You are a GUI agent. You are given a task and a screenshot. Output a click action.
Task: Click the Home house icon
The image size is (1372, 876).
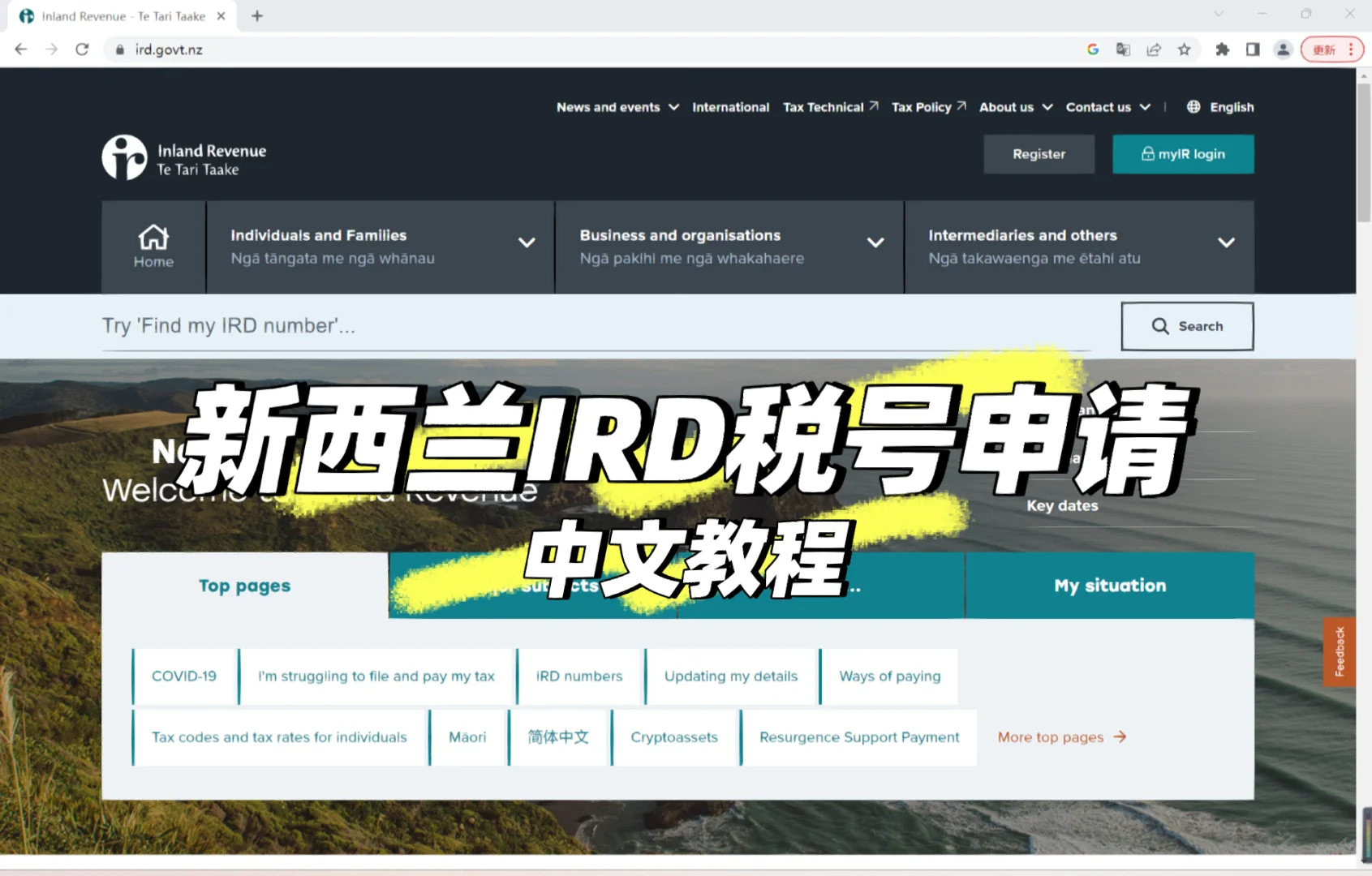(153, 238)
